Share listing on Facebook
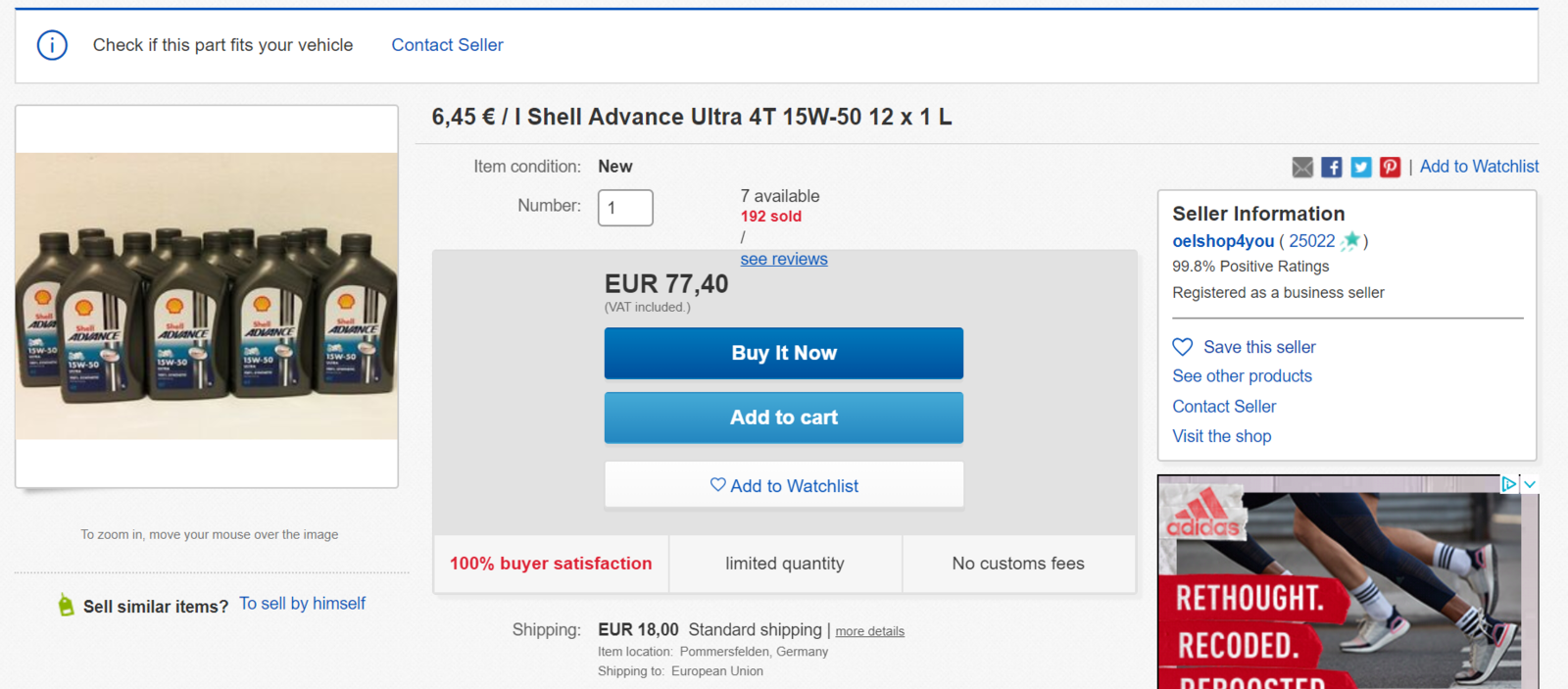This screenshot has width=1568, height=689. pos(1331,168)
